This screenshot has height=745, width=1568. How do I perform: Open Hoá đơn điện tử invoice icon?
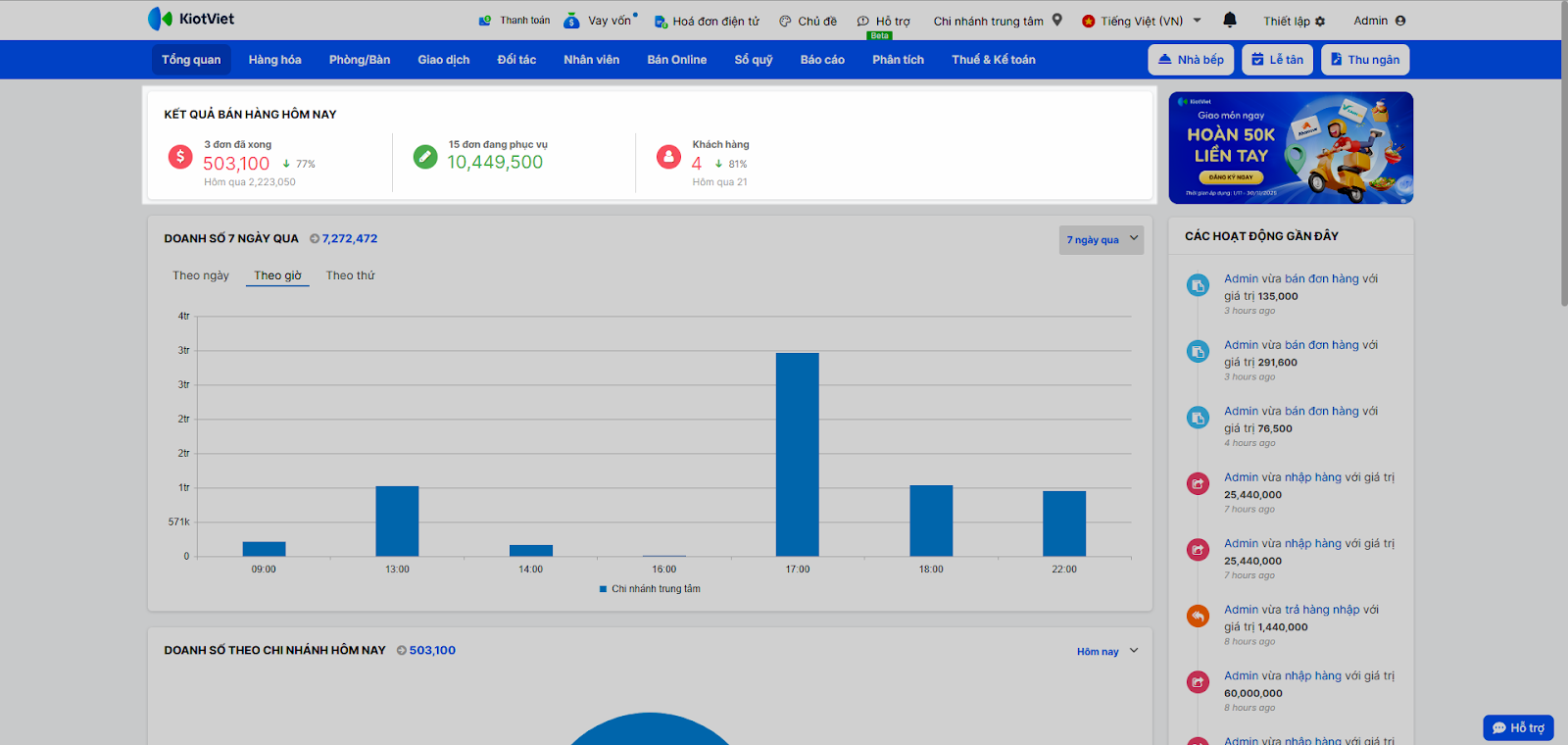click(x=661, y=21)
